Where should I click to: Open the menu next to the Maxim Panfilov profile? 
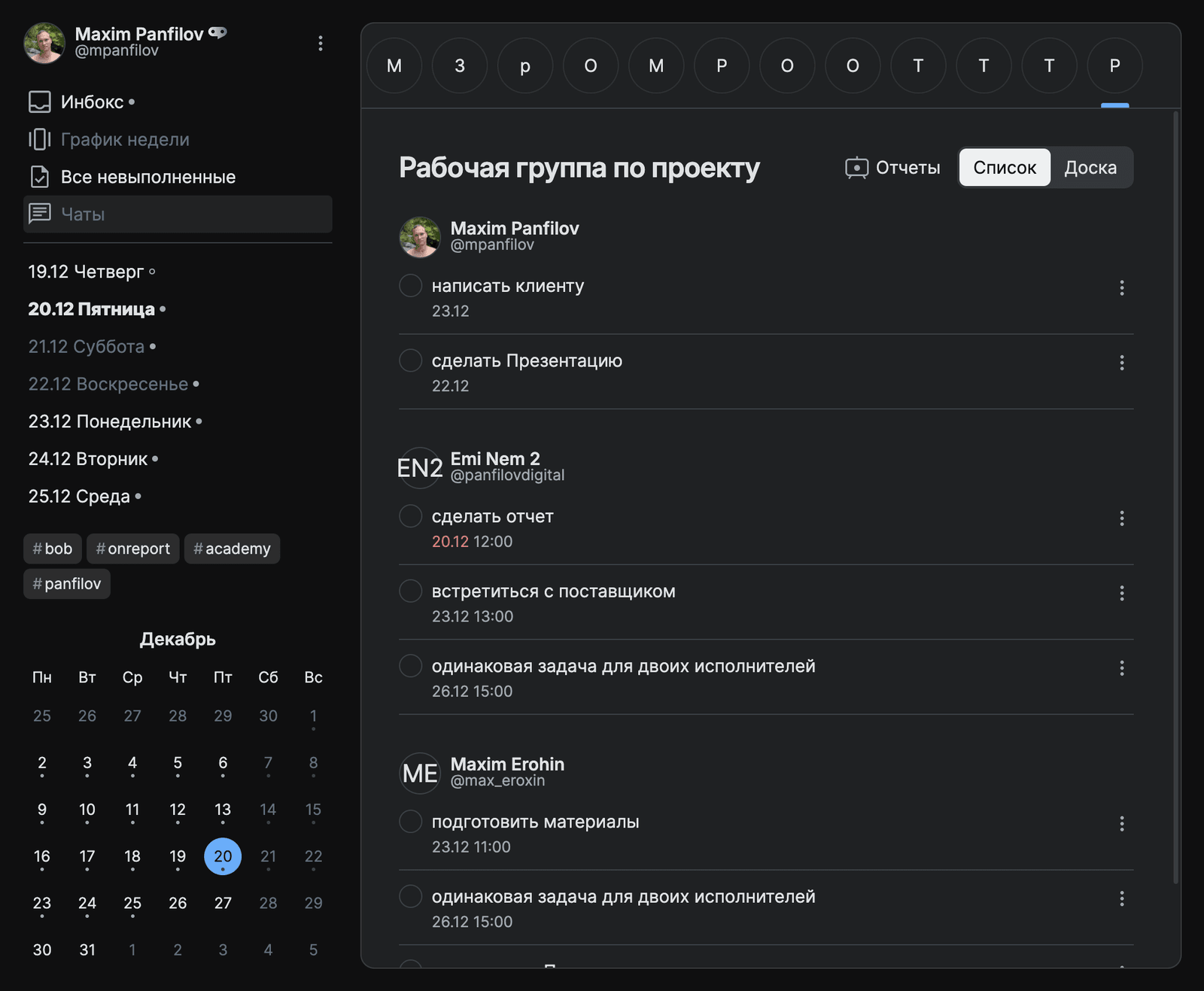321,43
